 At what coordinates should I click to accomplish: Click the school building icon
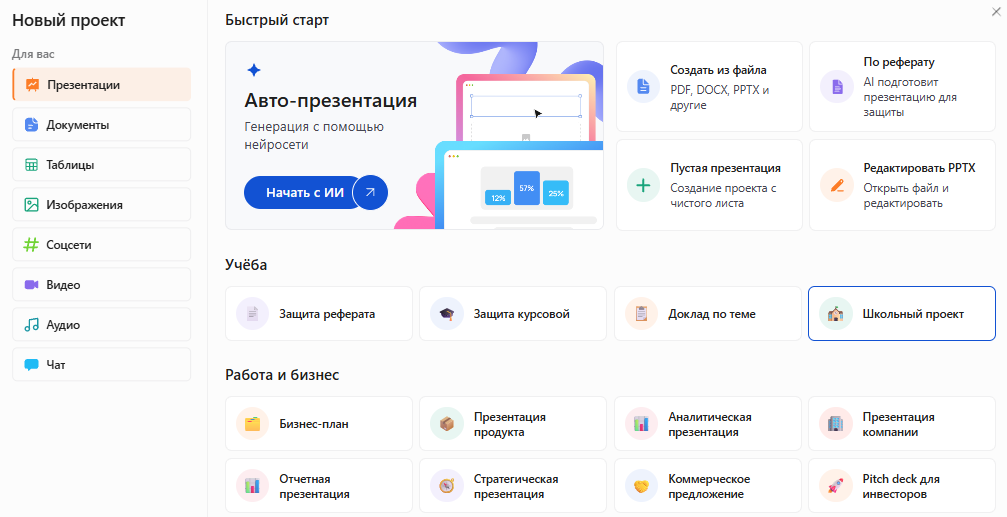(836, 313)
